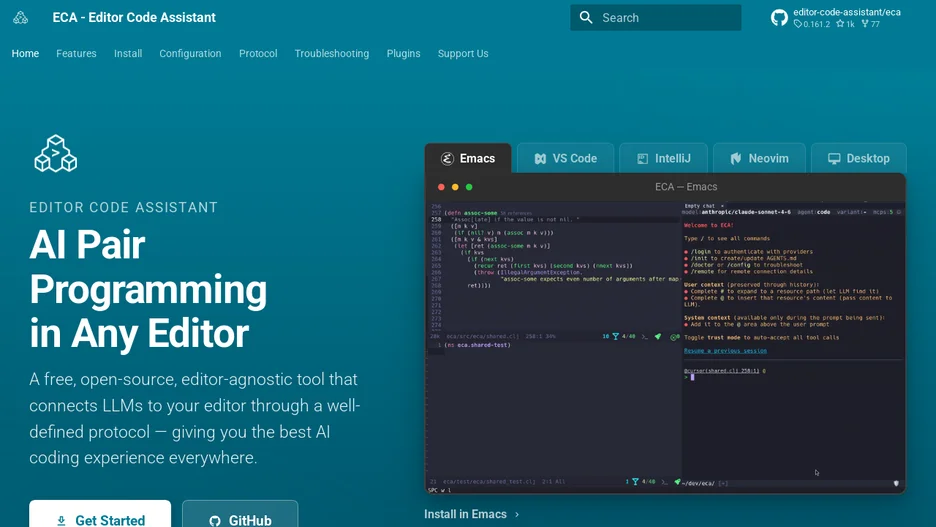Switch to the IntelliJ tab

[663, 158]
